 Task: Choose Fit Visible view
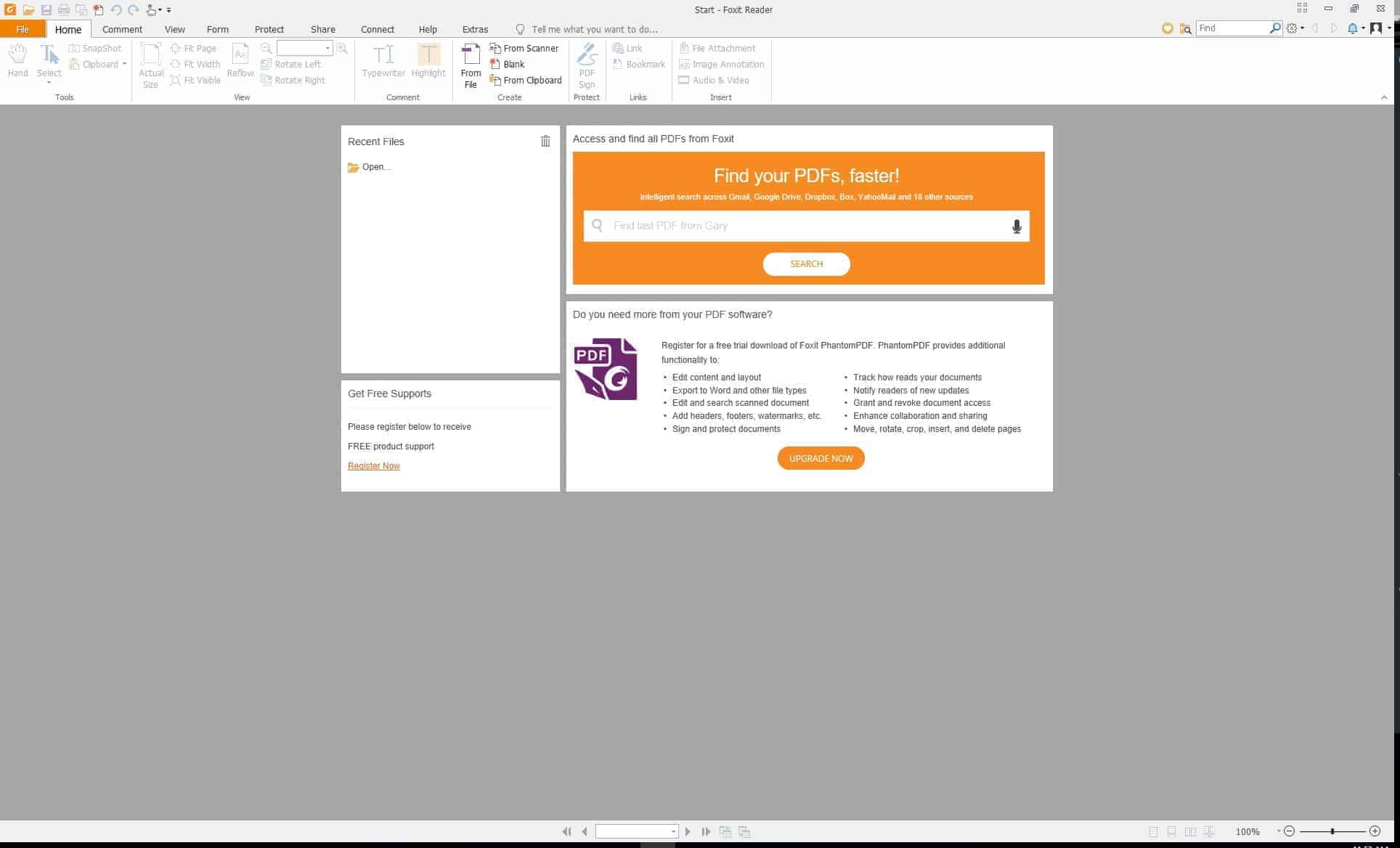(x=195, y=80)
